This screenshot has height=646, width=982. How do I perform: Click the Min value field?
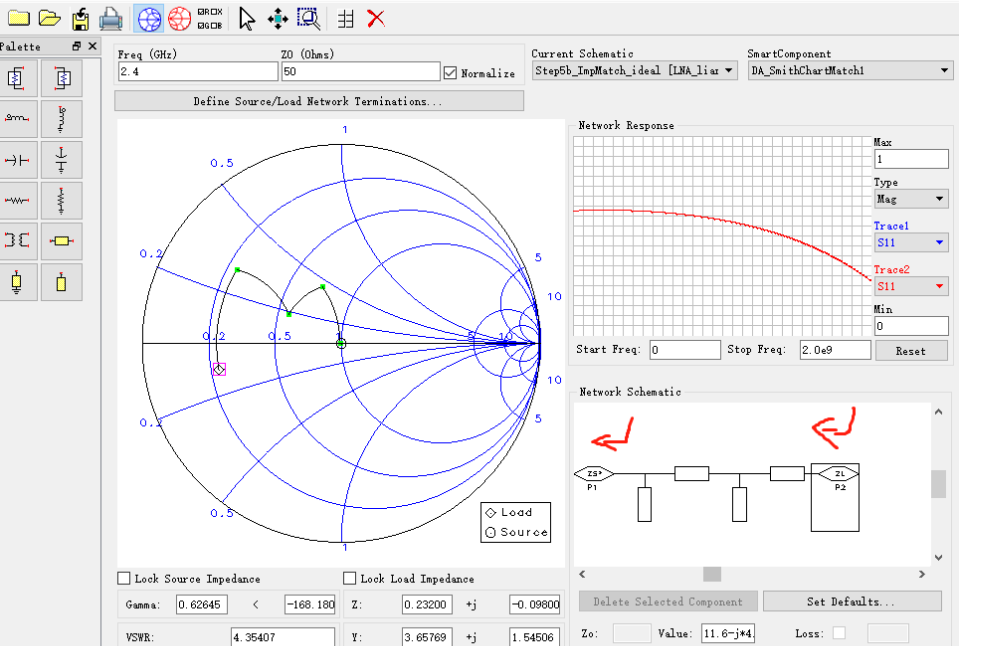point(911,326)
